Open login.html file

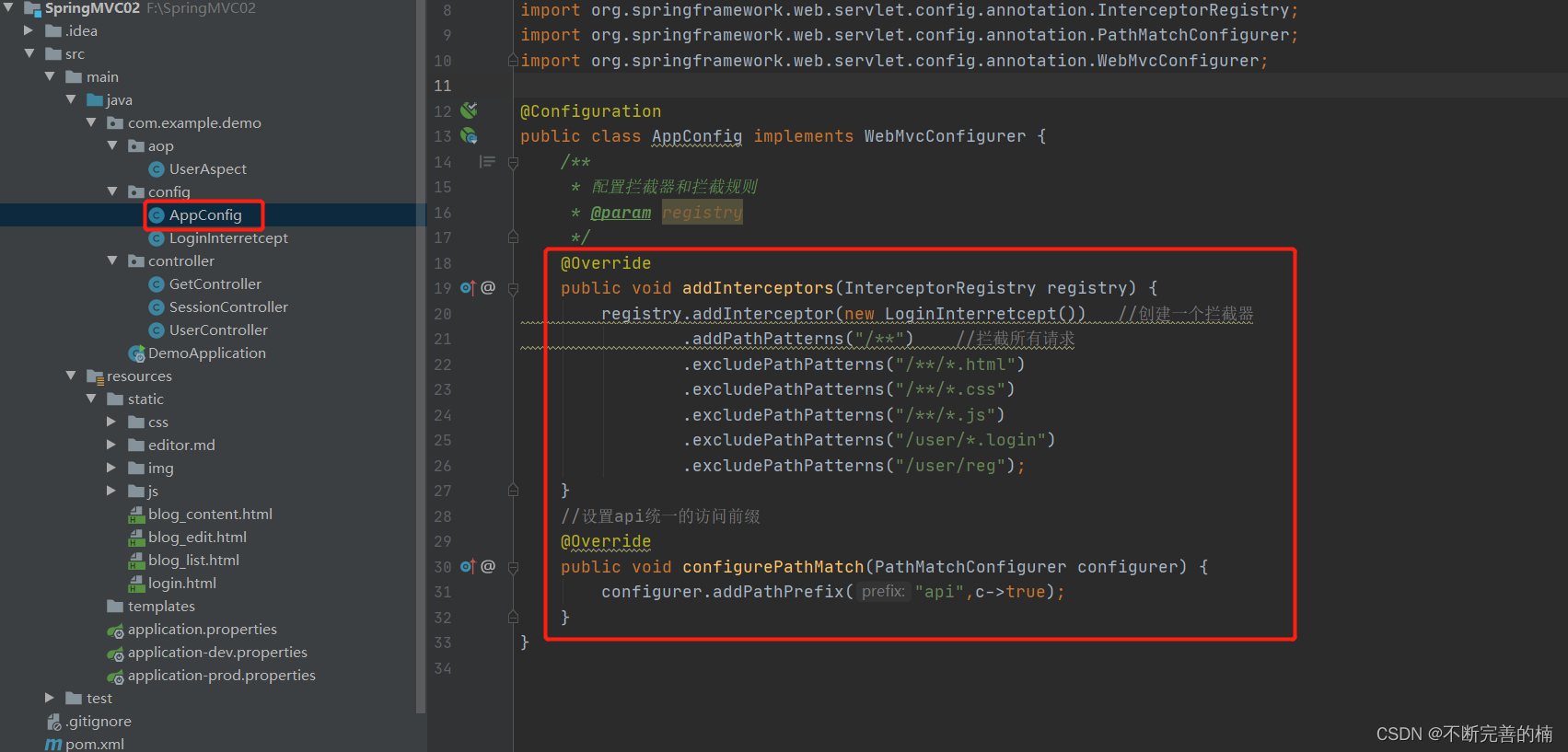182,583
